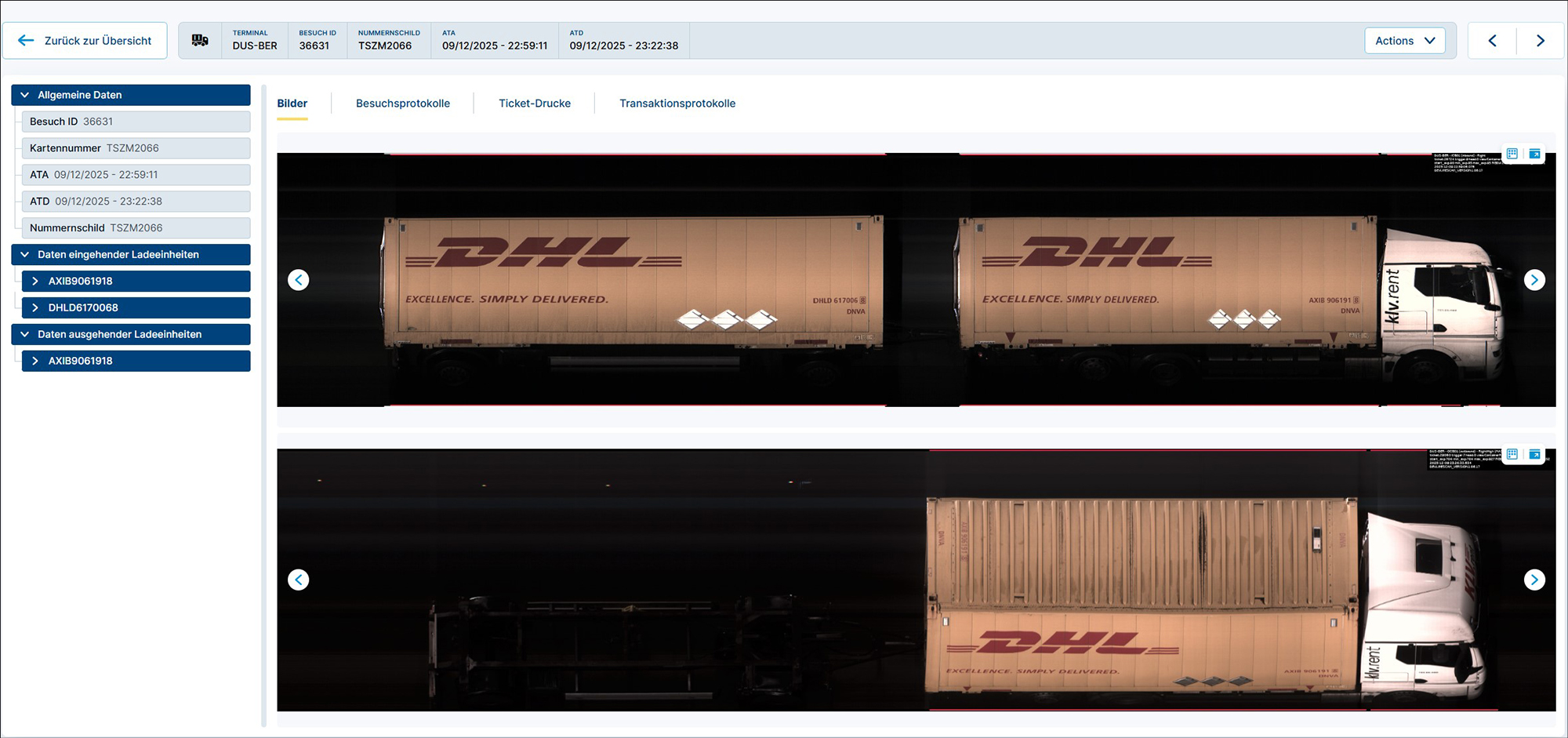Image resolution: width=1568 pixels, height=738 pixels.
Task: Show next image in bottom carousel
Action: click(1534, 580)
